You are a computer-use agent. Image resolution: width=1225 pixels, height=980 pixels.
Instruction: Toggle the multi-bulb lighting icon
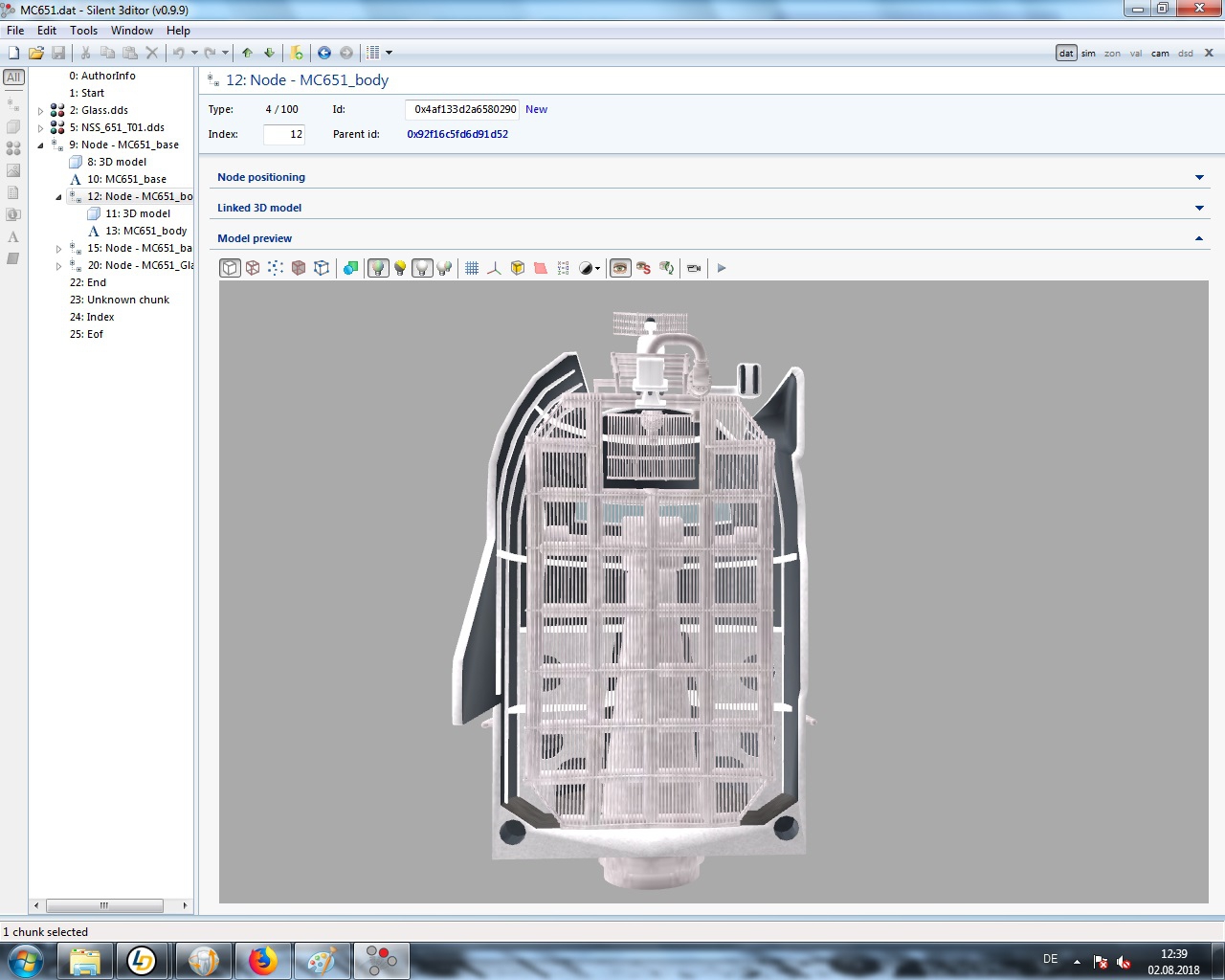tap(444, 268)
